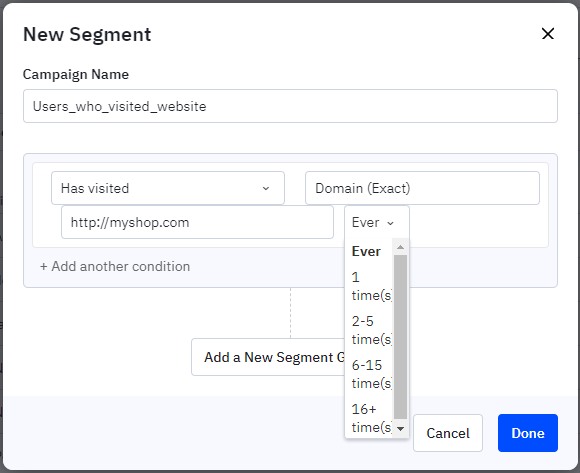Edit the http://myshop.com URL field
Image resolution: width=580 pixels, height=473 pixels.
coord(197,222)
